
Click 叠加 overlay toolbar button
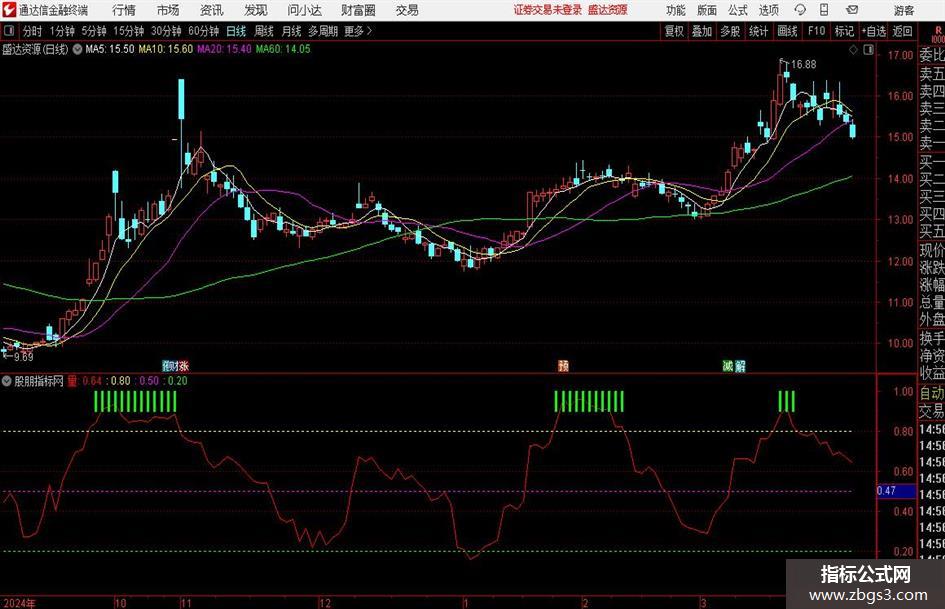[x=702, y=31]
